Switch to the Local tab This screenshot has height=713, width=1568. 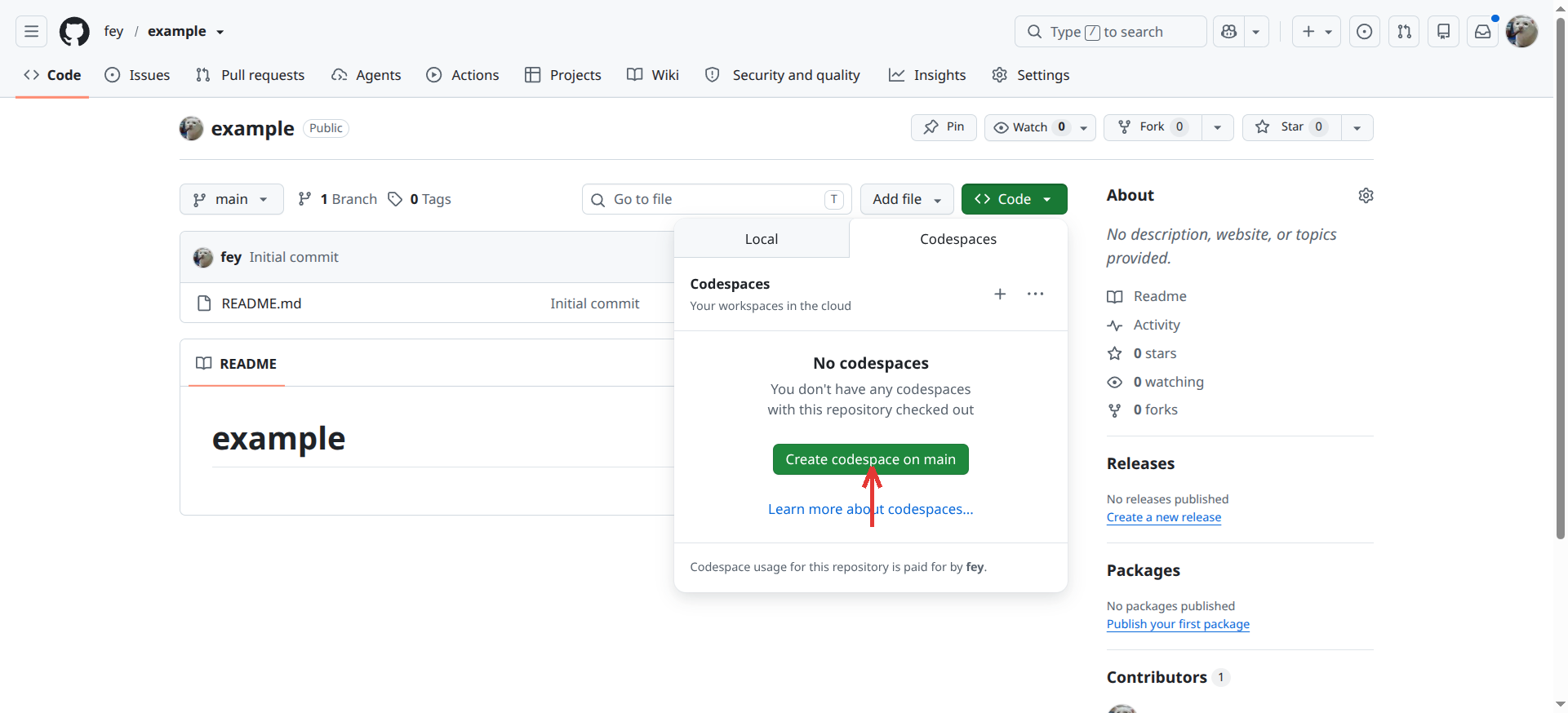(x=762, y=239)
